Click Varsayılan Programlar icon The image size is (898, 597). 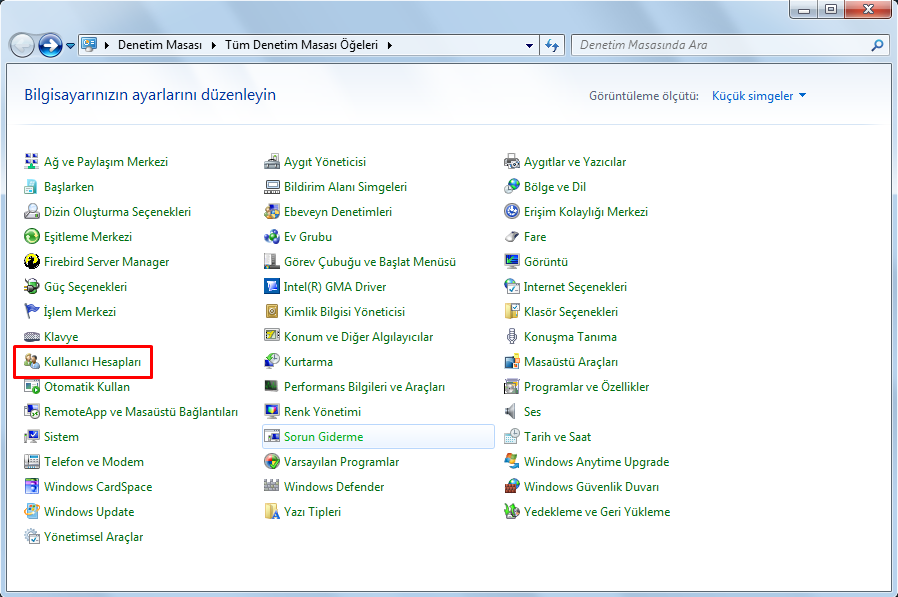(271, 462)
